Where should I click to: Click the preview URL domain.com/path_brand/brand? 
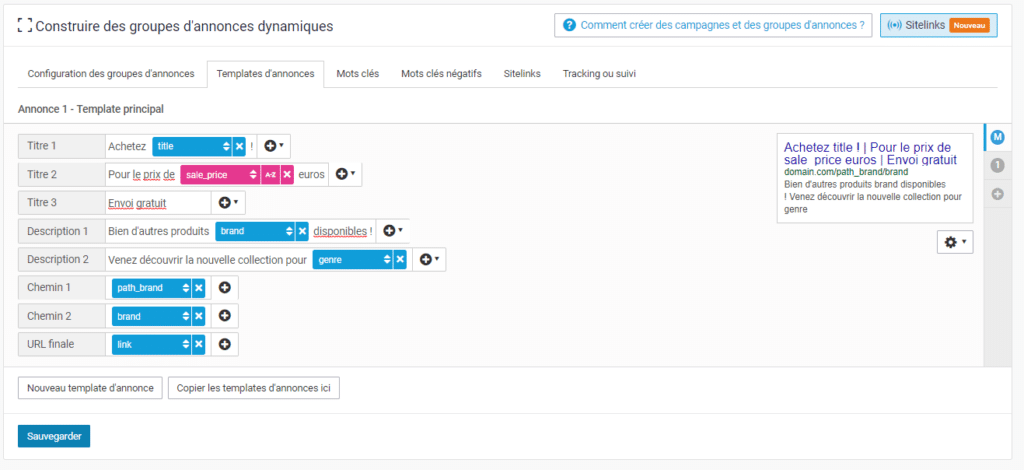click(846, 172)
